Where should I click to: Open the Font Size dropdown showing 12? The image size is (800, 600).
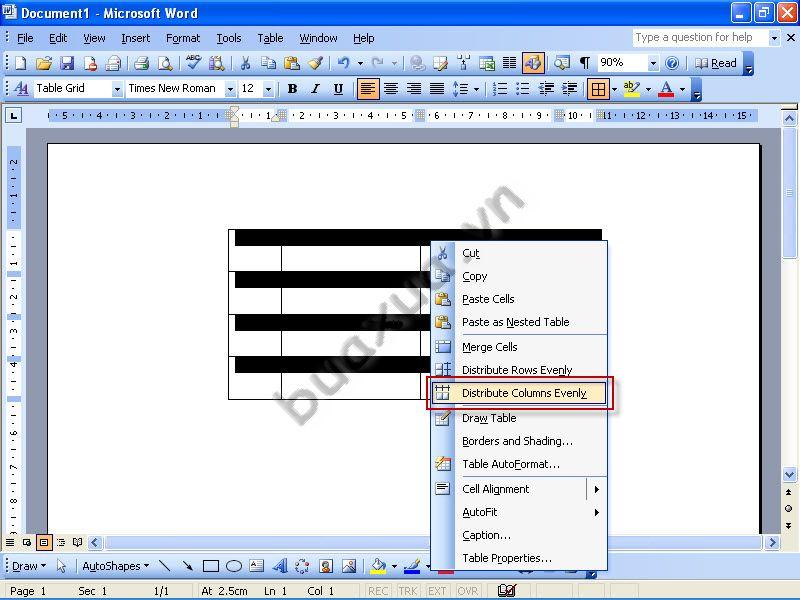coord(268,89)
